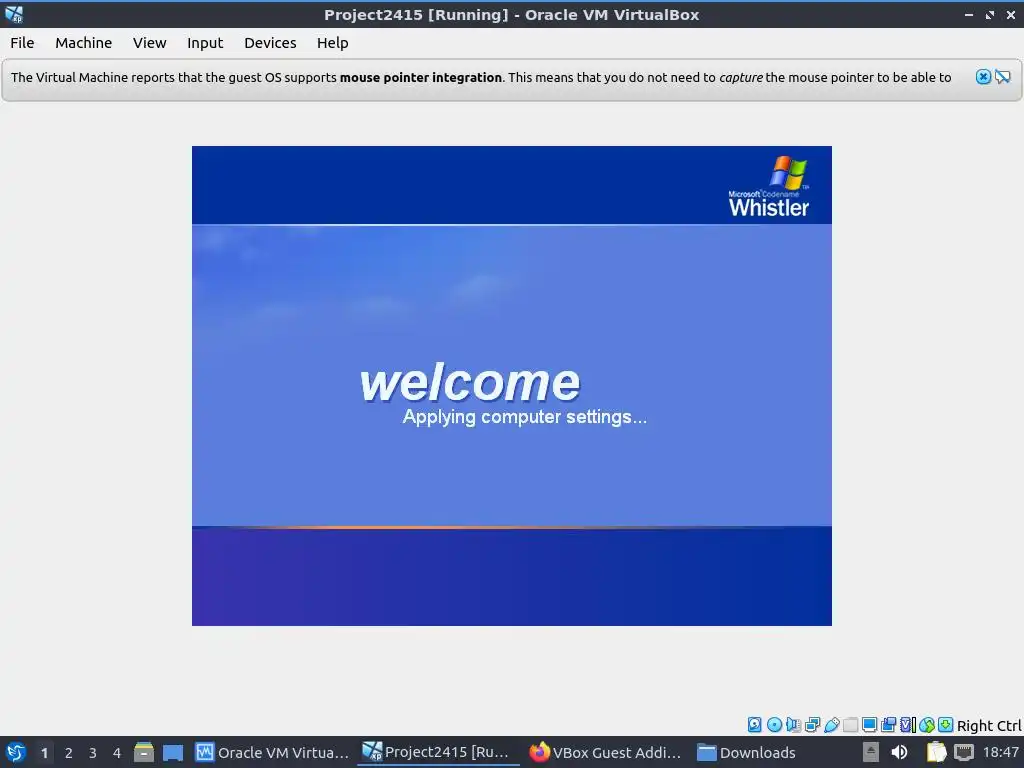Switch to workspace 1
The image size is (1024, 768).
(44, 753)
